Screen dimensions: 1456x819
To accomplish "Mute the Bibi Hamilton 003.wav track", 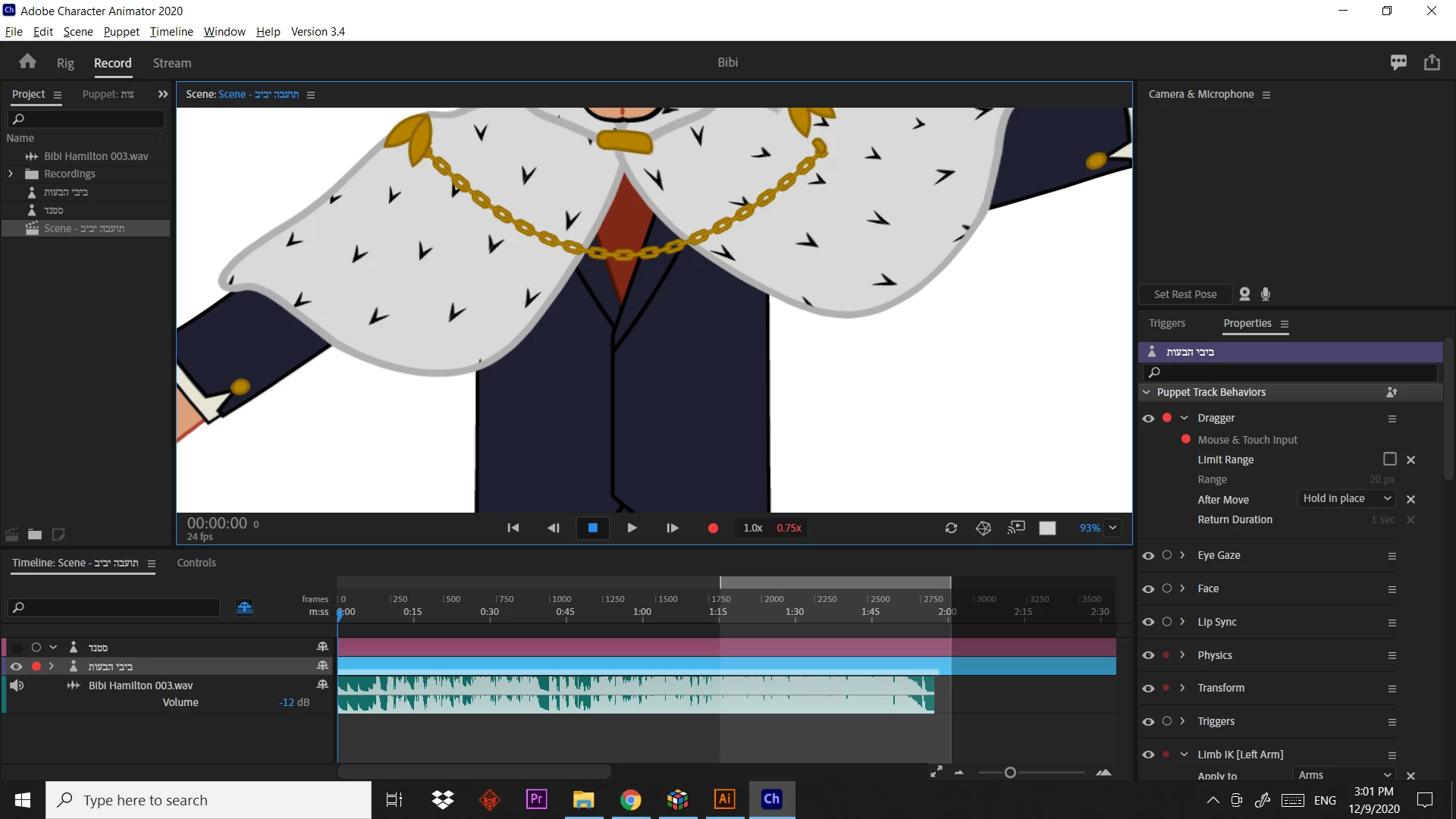I will coord(17,686).
